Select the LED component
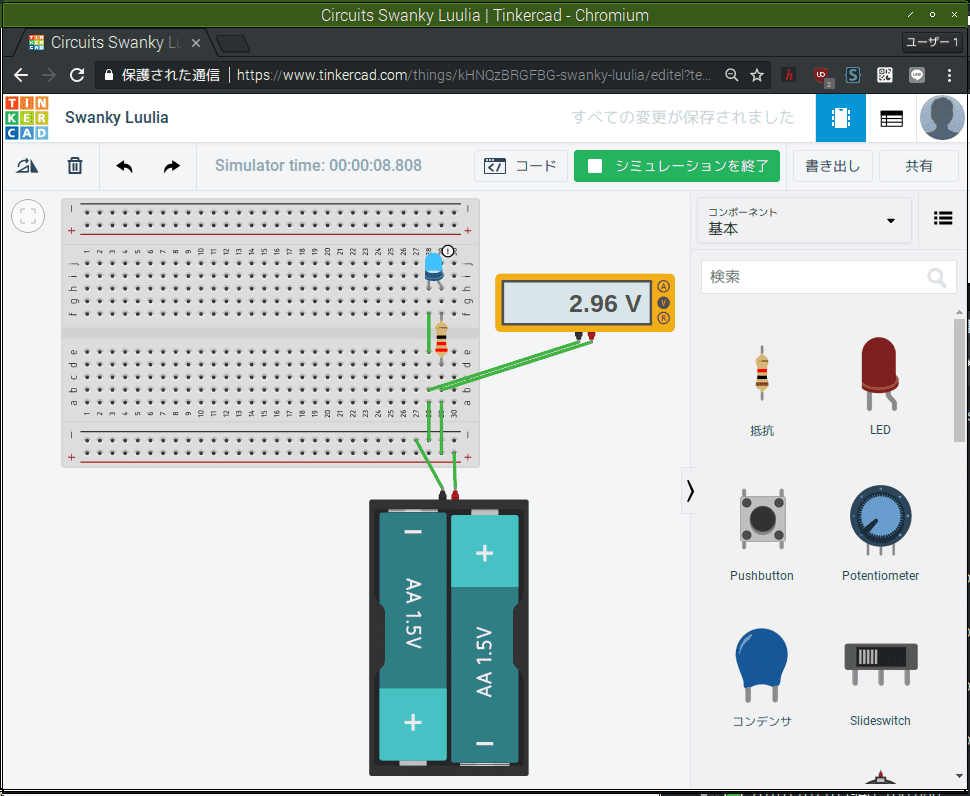 [x=880, y=387]
